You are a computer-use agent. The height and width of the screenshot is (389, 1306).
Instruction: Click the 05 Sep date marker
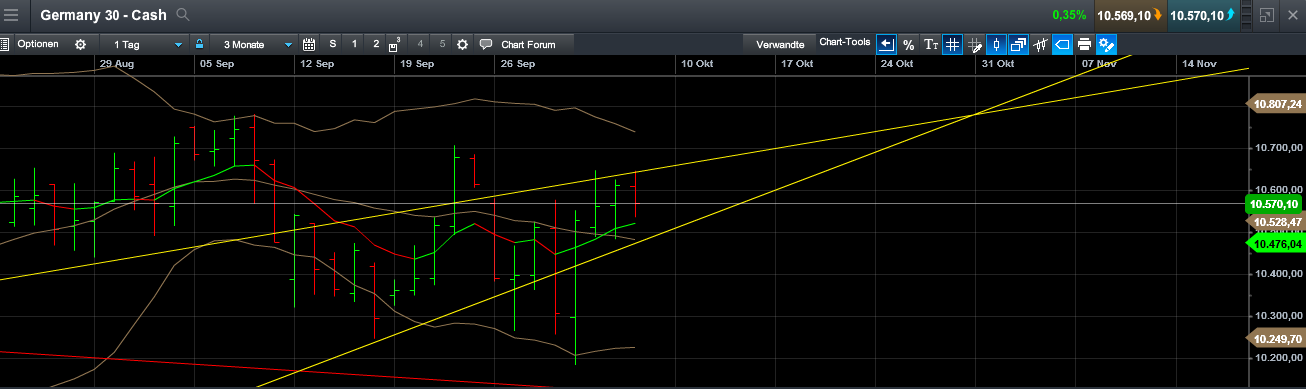(217, 64)
